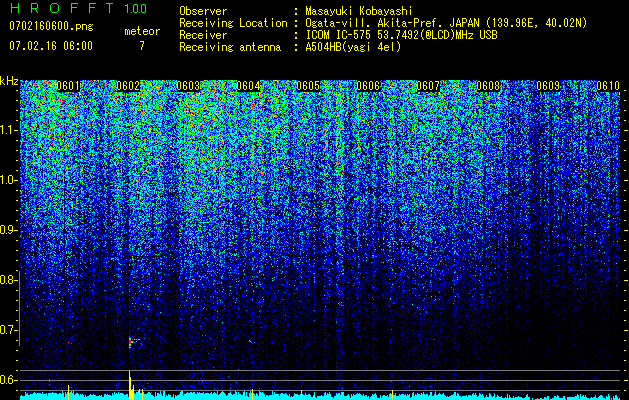Viewport: 629px width, 400px height.
Task: Click the 1.0.0 version number
Action: click(135, 8)
